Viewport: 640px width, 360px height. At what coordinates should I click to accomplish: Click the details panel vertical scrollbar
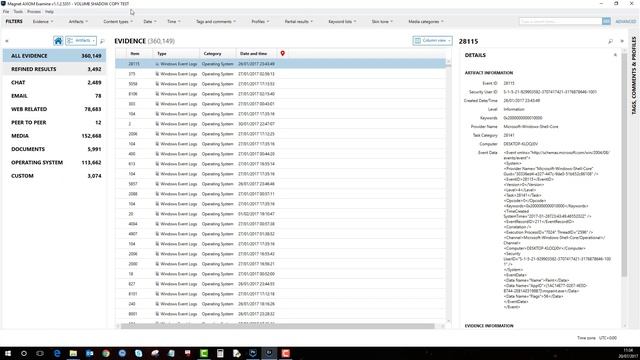coord(624,164)
